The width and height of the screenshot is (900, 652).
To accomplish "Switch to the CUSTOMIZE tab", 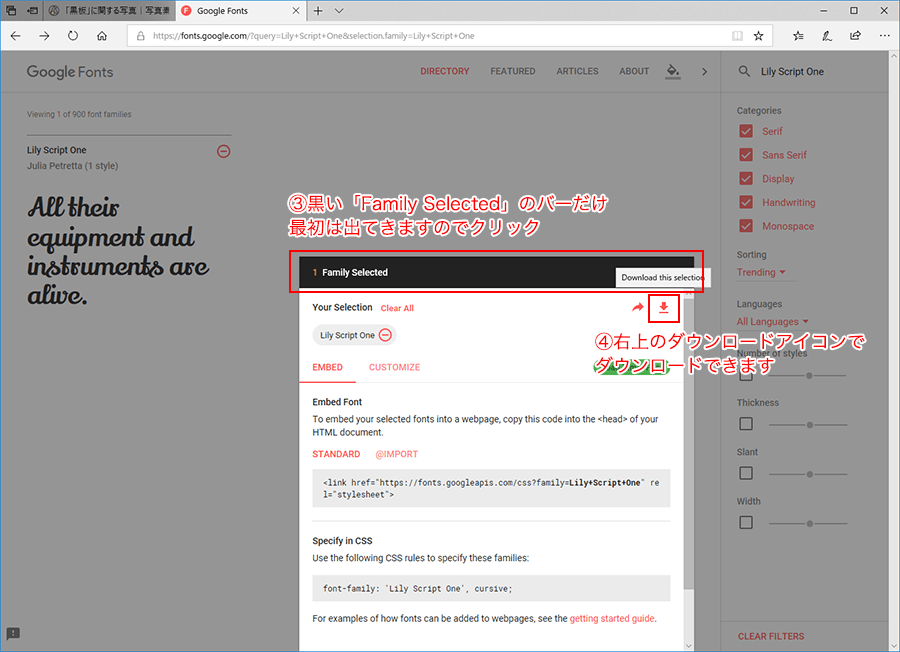I will tap(394, 367).
